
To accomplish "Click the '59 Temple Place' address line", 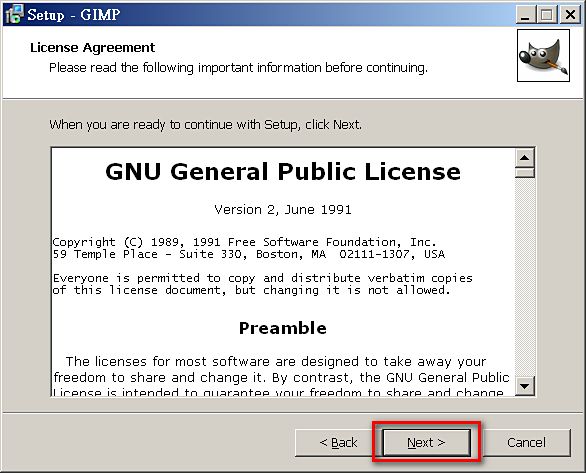I will (x=249, y=254).
